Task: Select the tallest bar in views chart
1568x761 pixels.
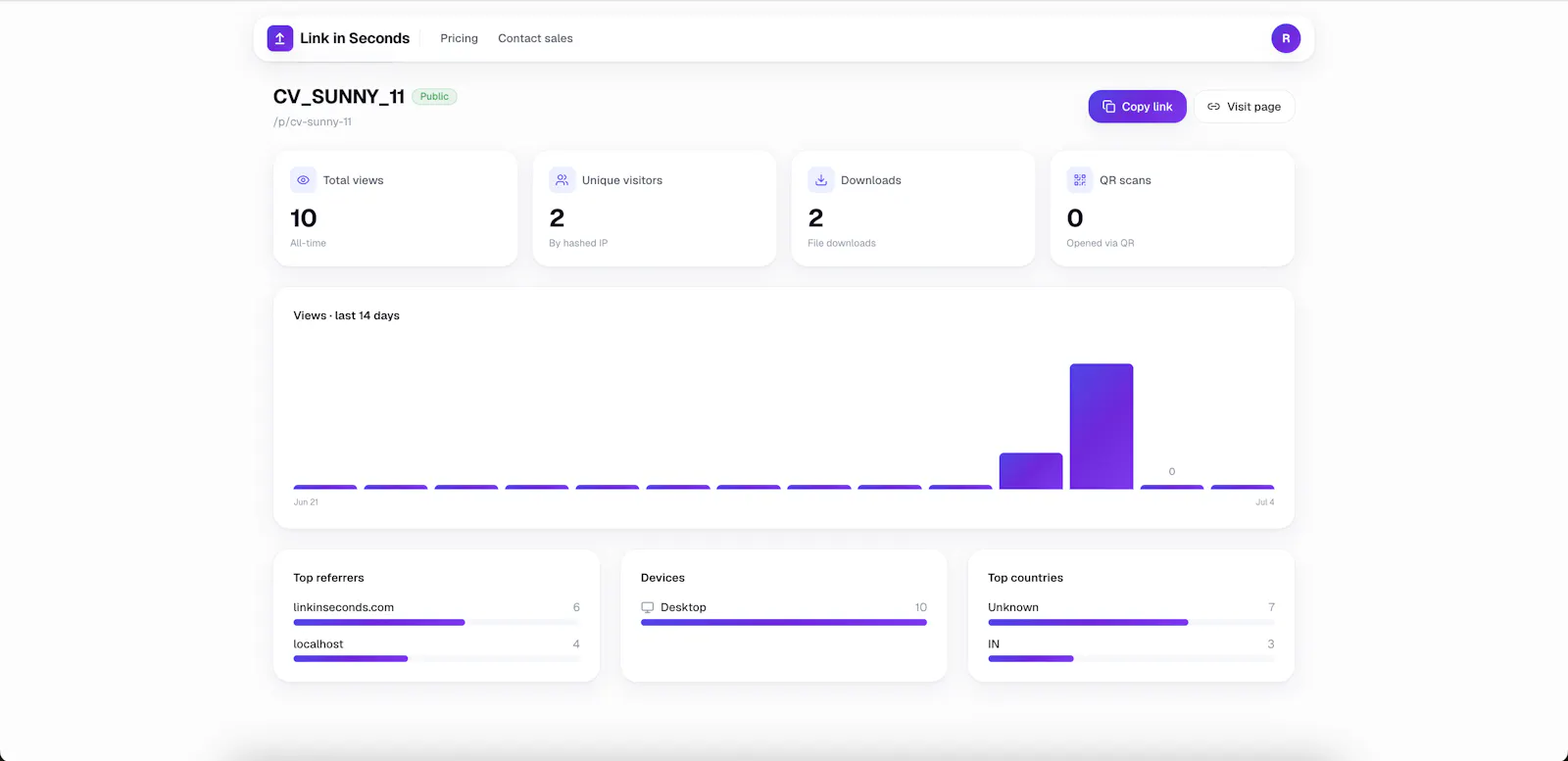Action: pyautogui.click(x=1102, y=426)
